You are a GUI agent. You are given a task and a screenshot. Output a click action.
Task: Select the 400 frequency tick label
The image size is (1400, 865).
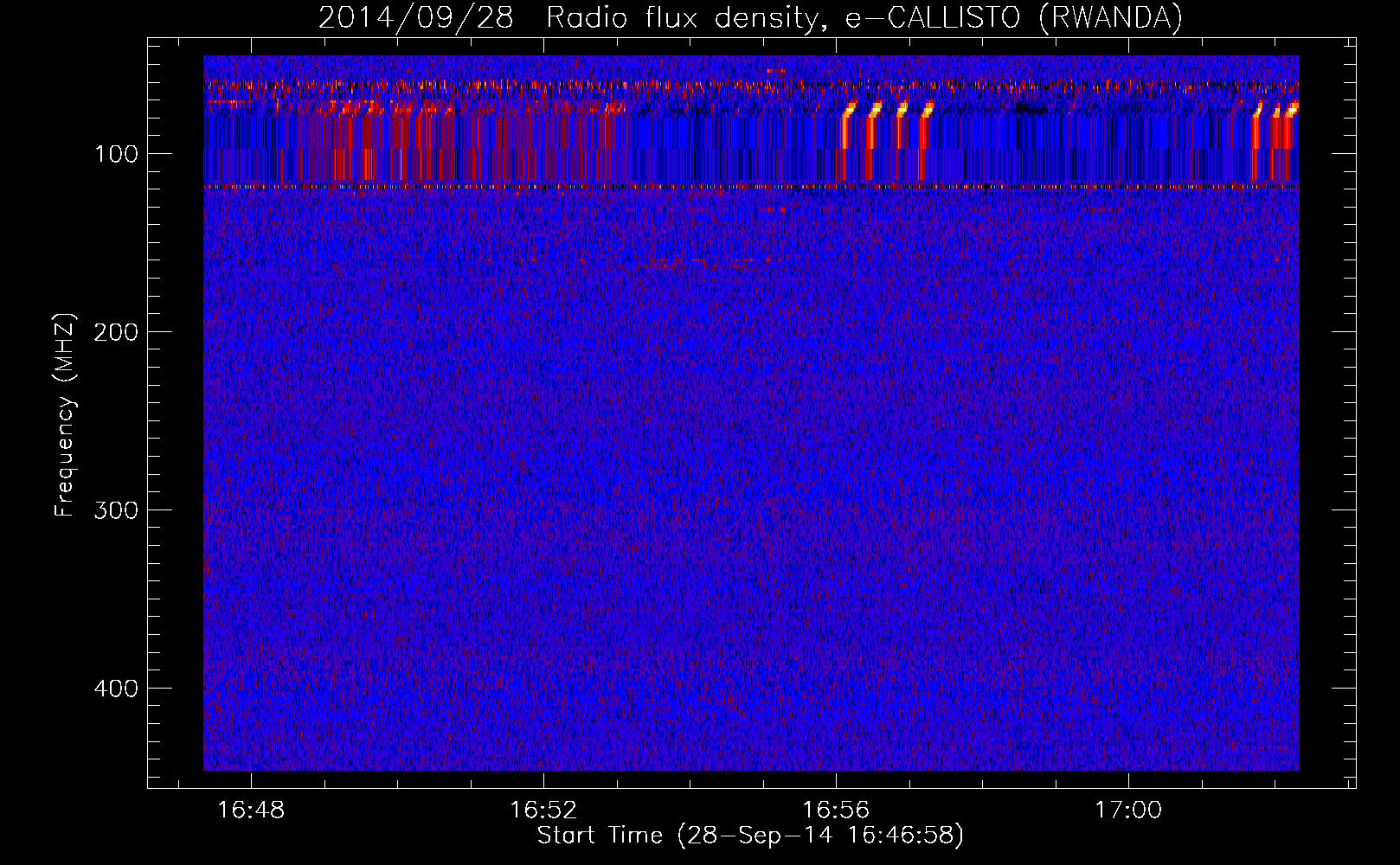[x=117, y=689]
